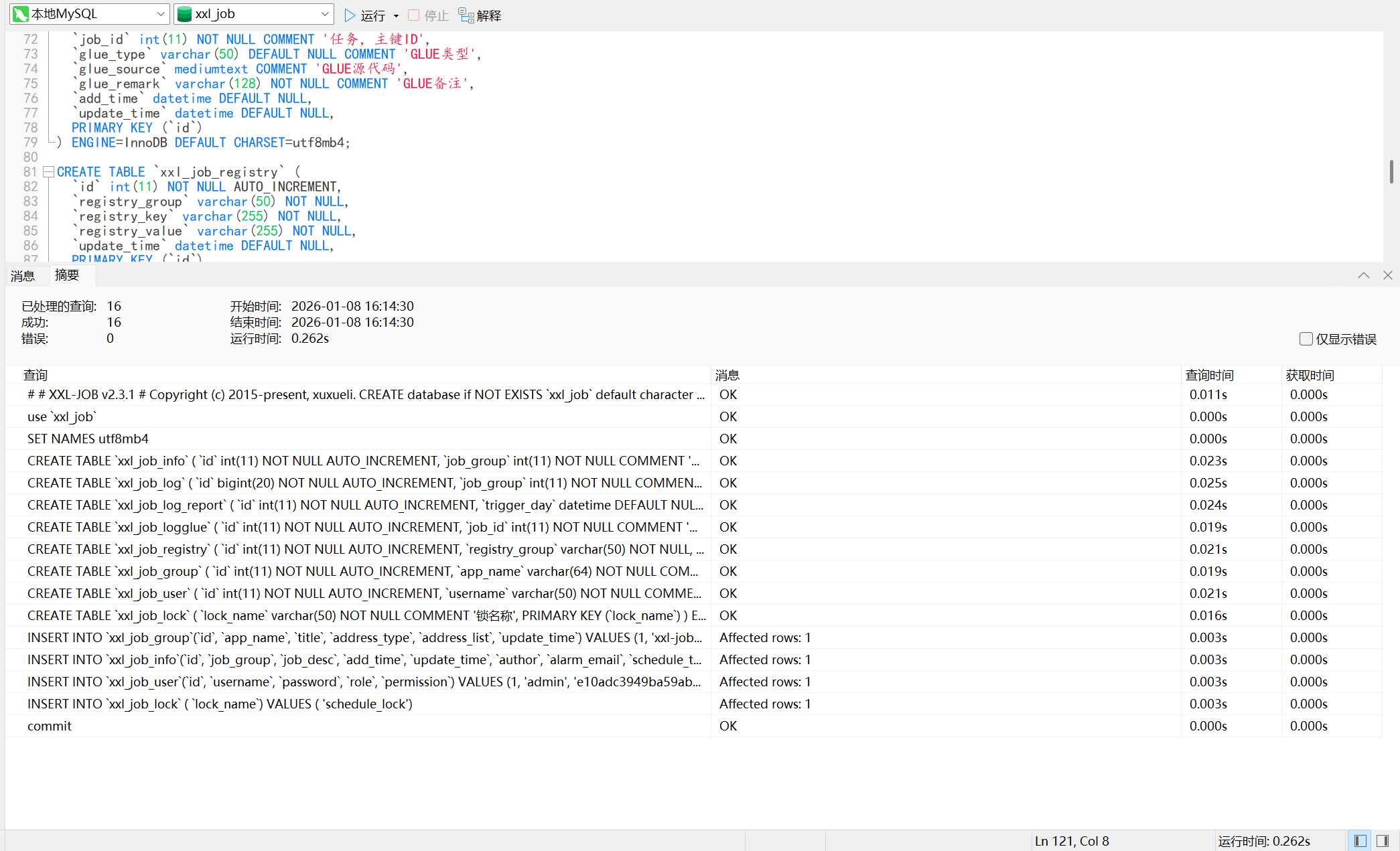Image resolution: width=1400 pixels, height=851 pixels.
Task: Collapse the CREATE TABLE xxl_job_registry code fold
Action: click(48, 172)
